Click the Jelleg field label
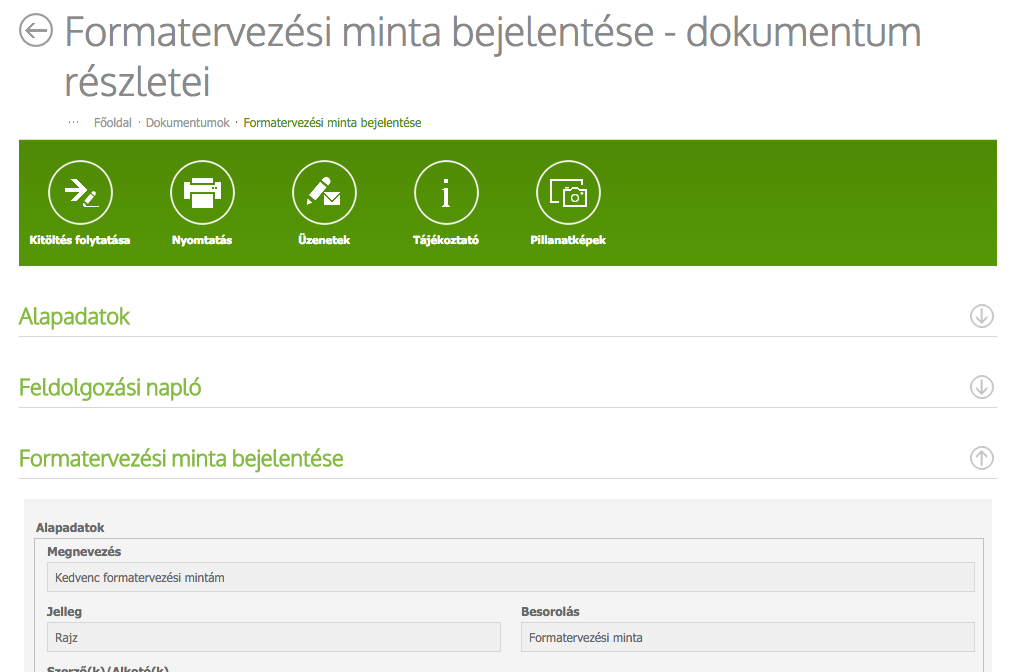 click(x=64, y=612)
